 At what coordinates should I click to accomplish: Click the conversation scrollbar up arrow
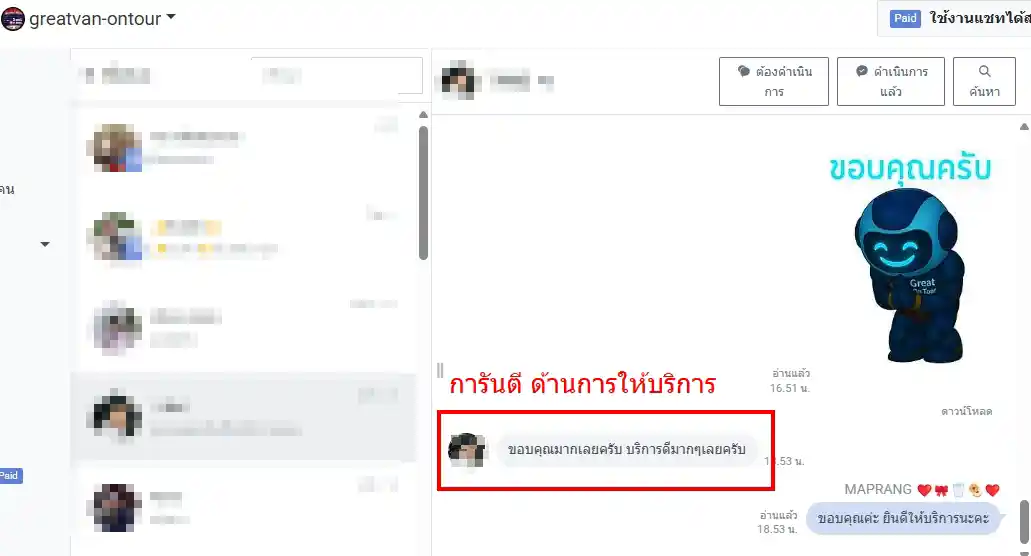1024,127
